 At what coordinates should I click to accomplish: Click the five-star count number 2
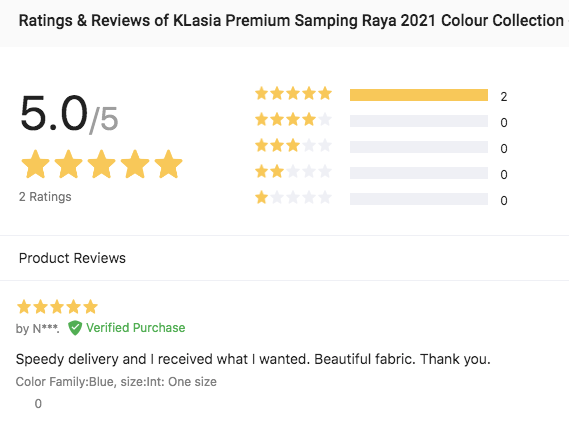click(504, 97)
